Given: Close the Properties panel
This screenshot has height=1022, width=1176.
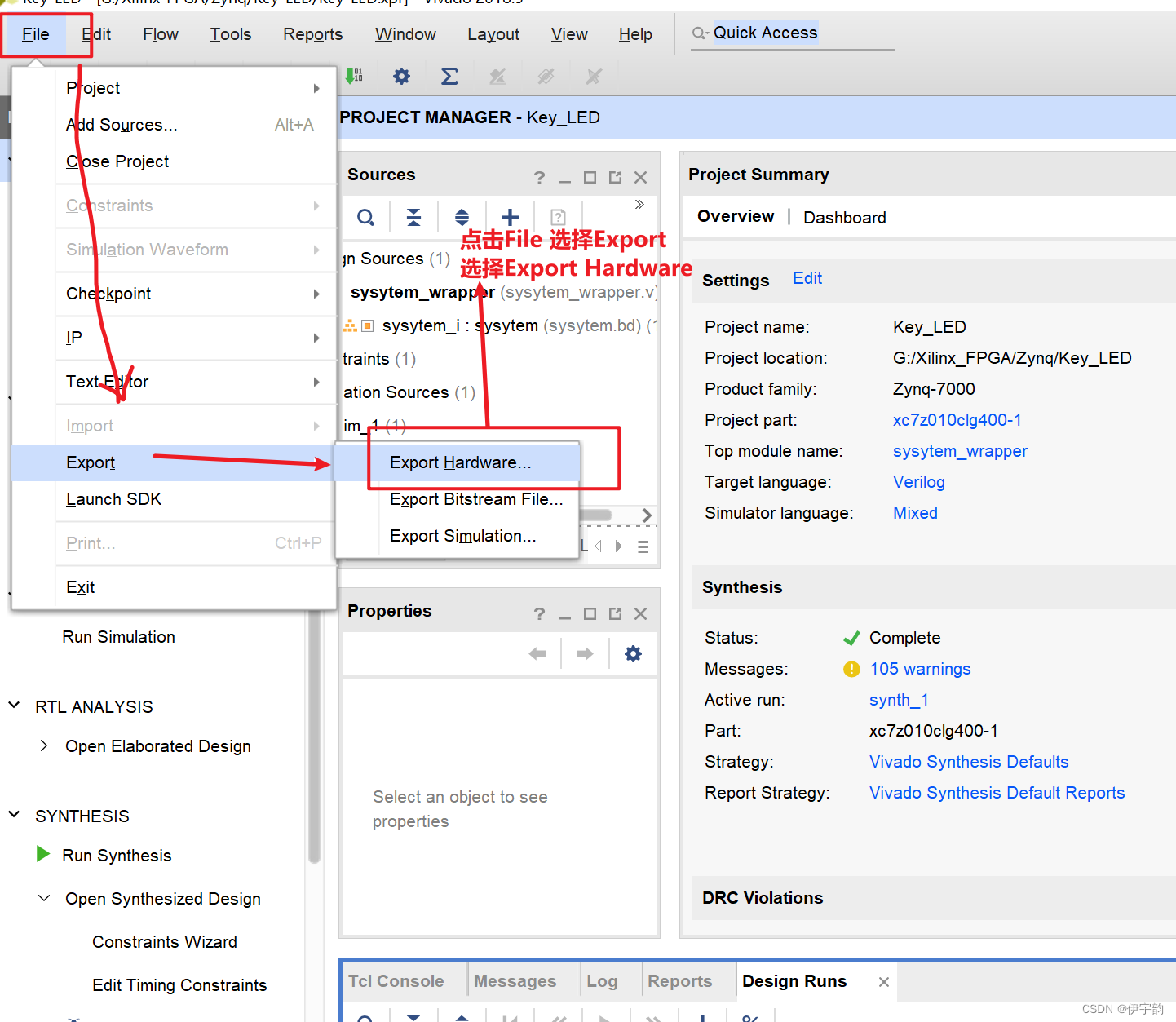Looking at the screenshot, I should pyautogui.click(x=641, y=614).
